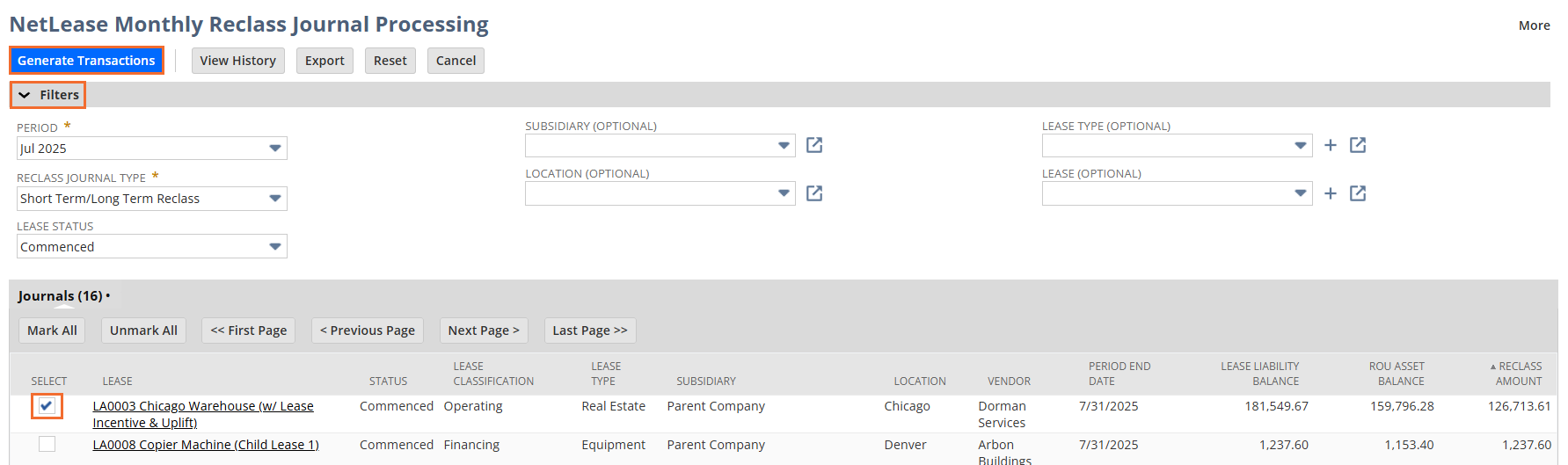The width and height of the screenshot is (1568, 465).
Task: Sort by the Reclass Amount column header
Action: click(1516, 374)
